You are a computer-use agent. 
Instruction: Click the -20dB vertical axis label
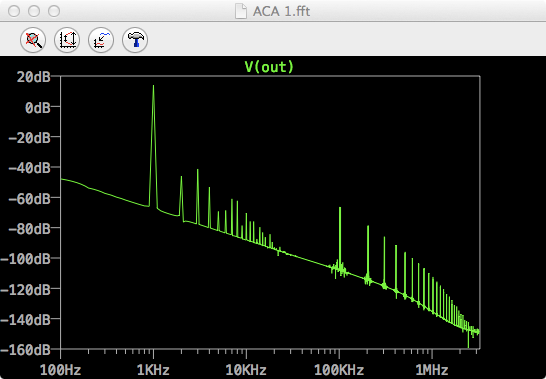(x=29, y=138)
